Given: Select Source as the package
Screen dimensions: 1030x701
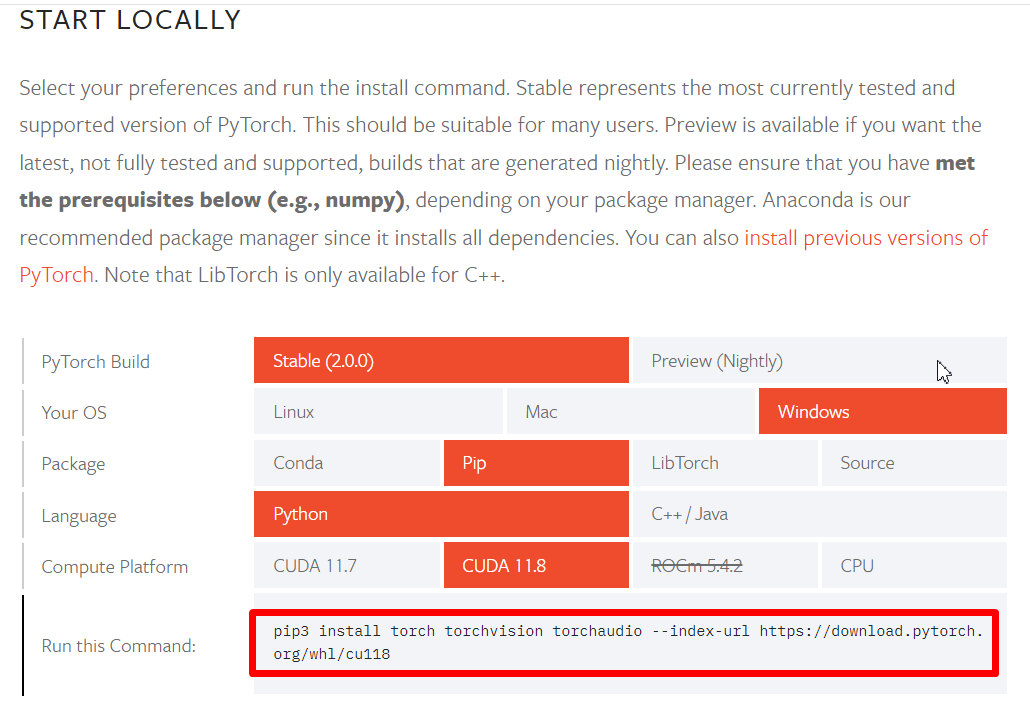Looking at the screenshot, I should (913, 463).
